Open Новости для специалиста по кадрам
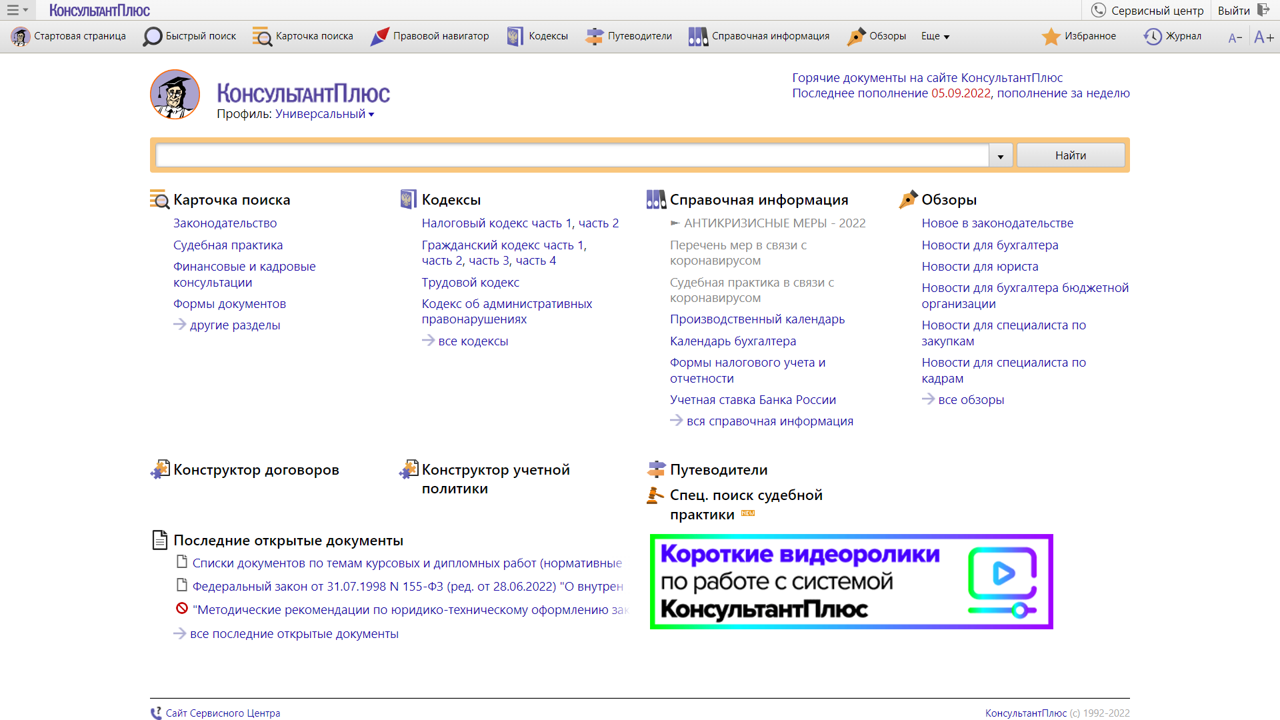Screen dimensions: 1280x720 (x=1004, y=370)
